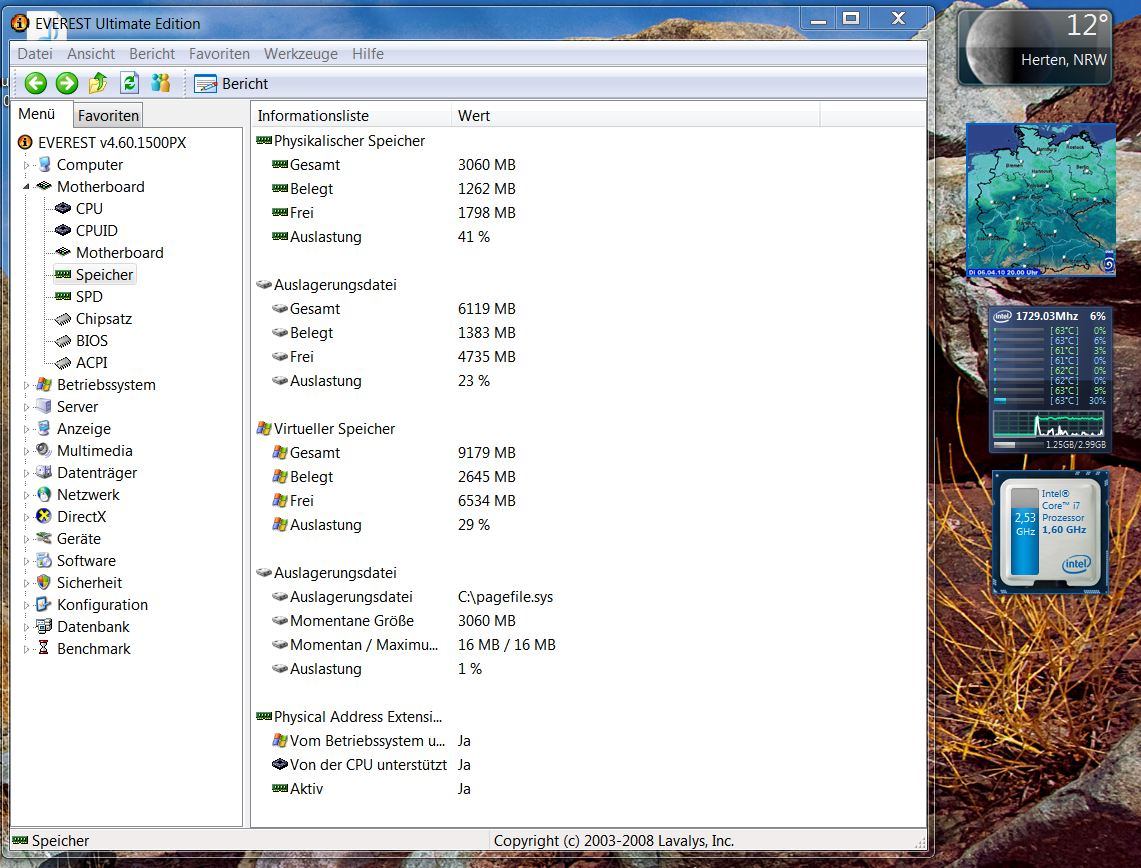Expand the DirectX tree node
The height and width of the screenshot is (868, 1141).
coord(26,517)
